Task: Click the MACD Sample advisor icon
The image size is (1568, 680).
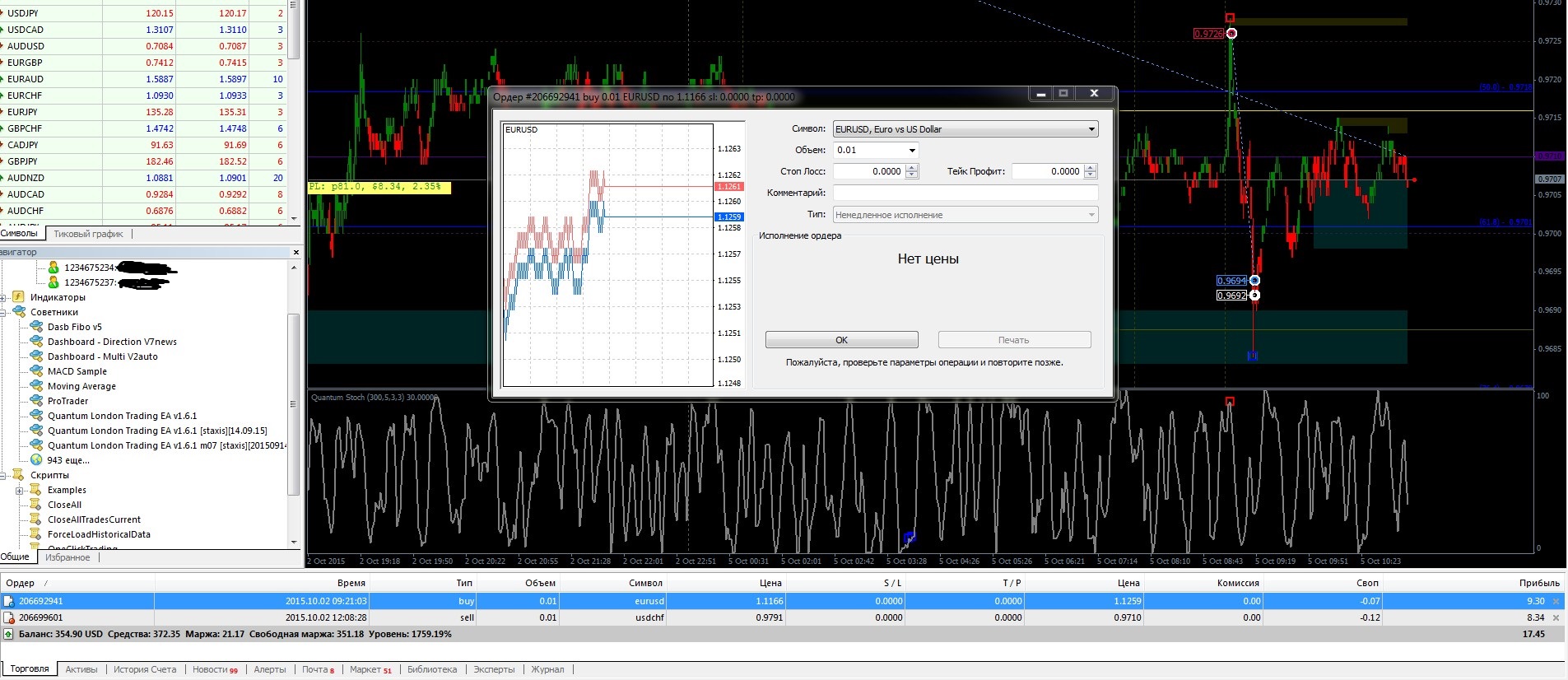Action: click(x=36, y=370)
